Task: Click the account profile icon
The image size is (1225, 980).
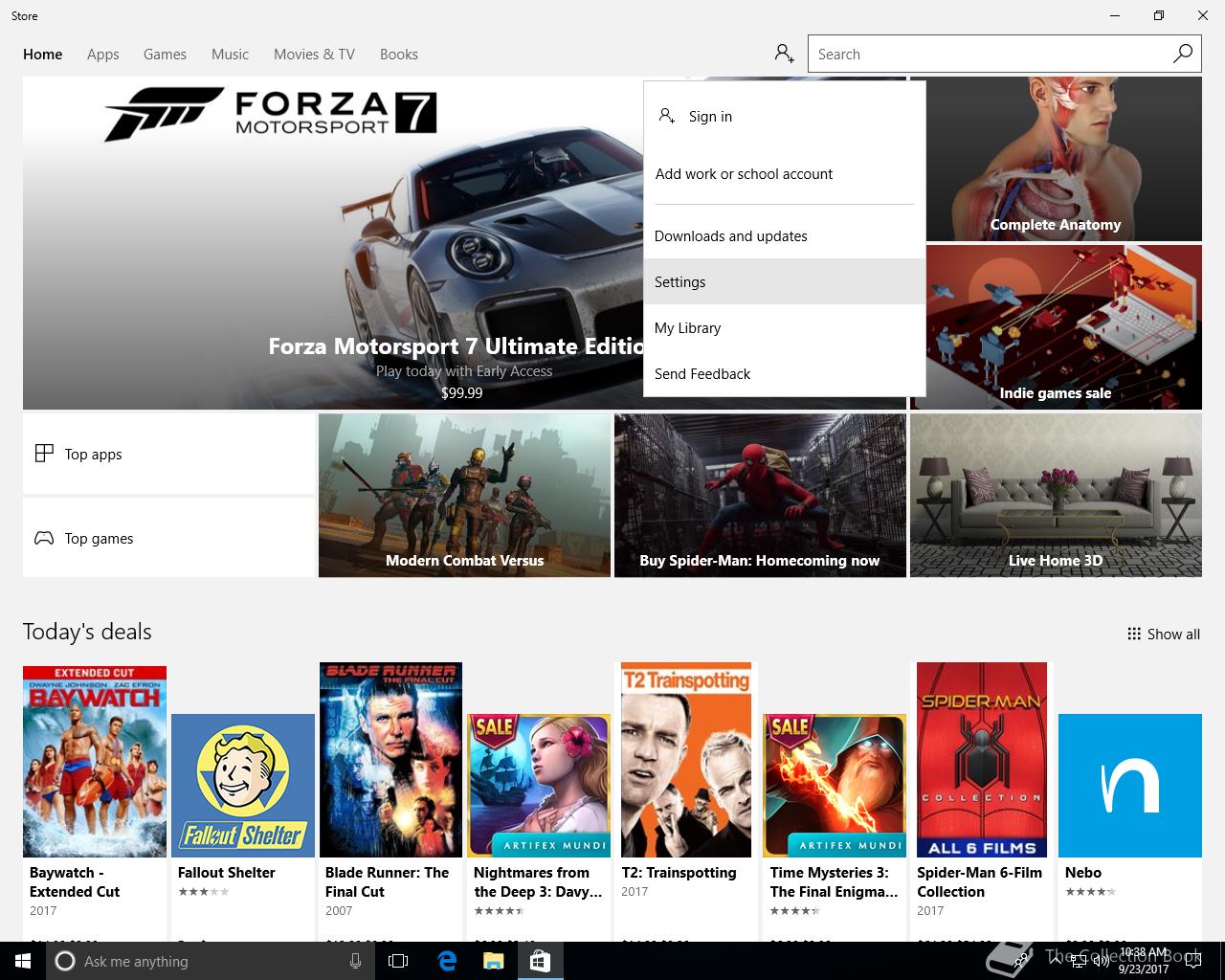Action: tap(785, 54)
